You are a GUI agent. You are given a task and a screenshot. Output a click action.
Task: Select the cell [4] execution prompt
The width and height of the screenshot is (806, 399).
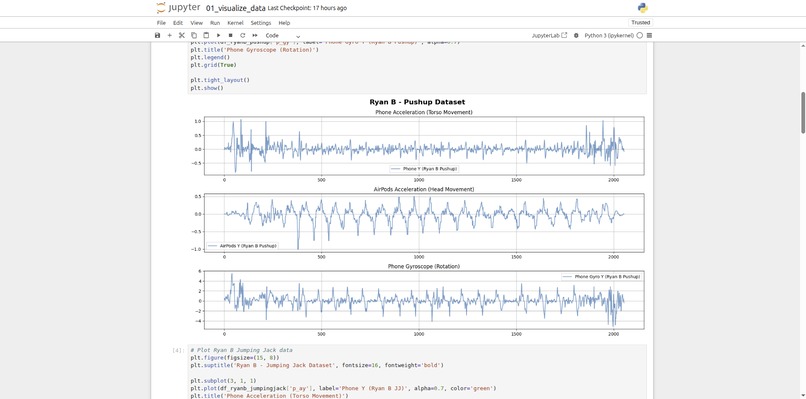pos(179,350)
